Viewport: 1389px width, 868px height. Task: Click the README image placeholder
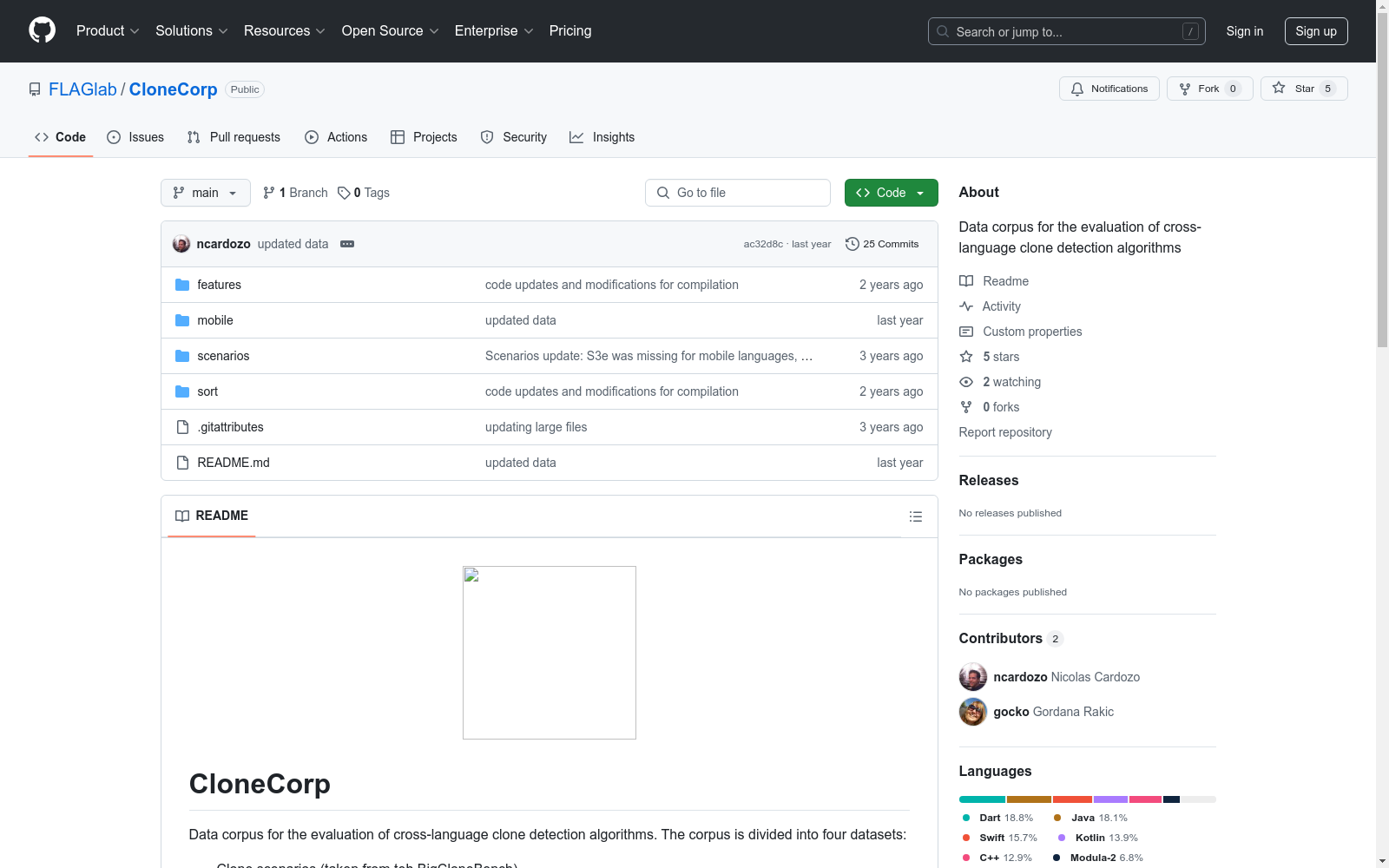(550, 653)
